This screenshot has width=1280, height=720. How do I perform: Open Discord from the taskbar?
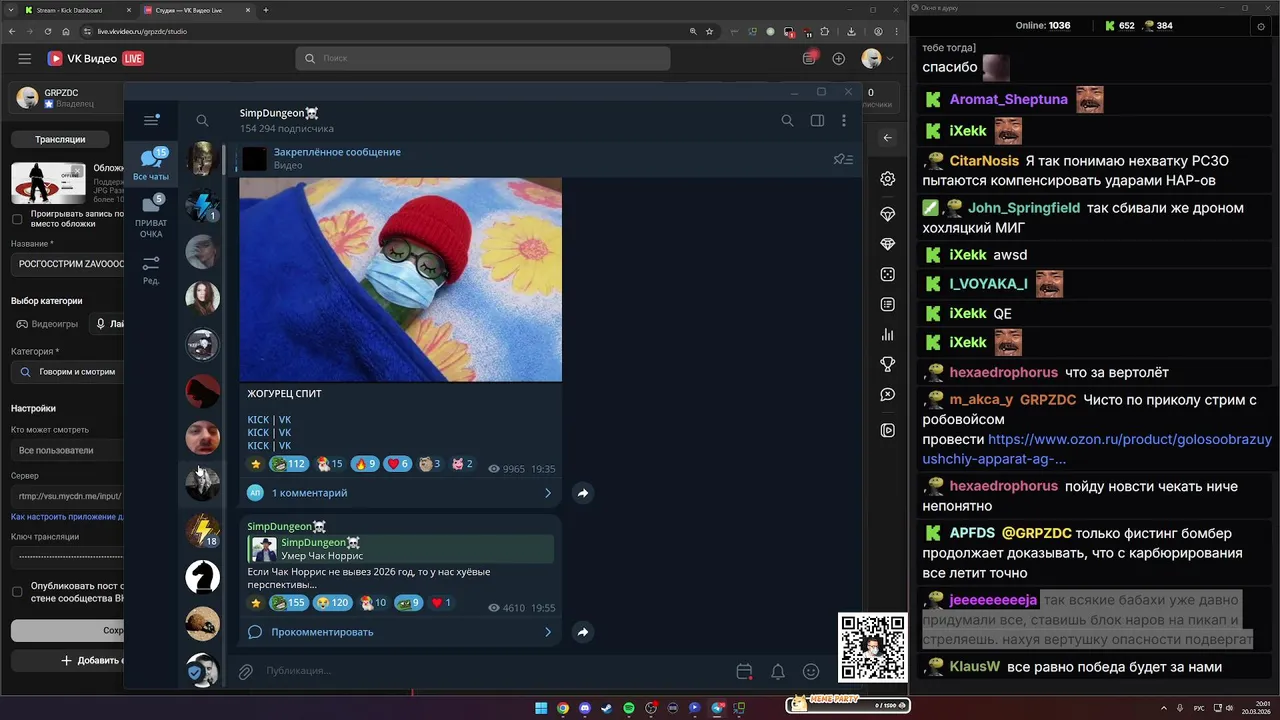click(585, 708)
